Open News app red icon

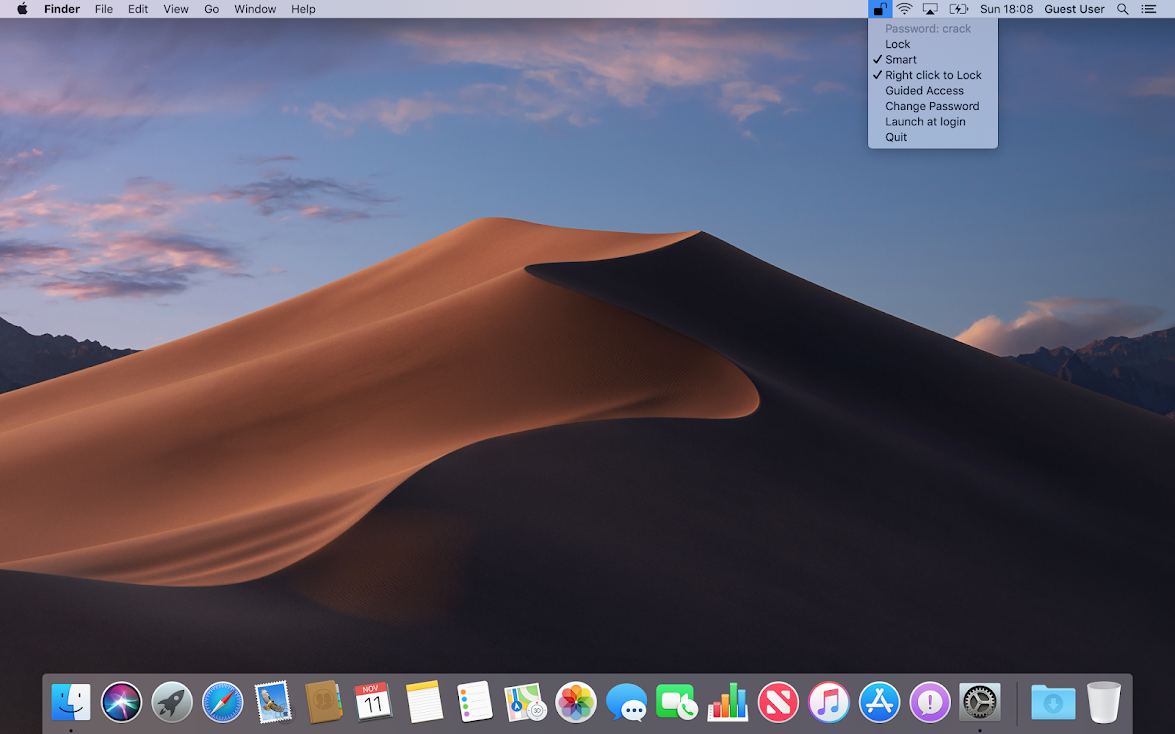[778, 703]
